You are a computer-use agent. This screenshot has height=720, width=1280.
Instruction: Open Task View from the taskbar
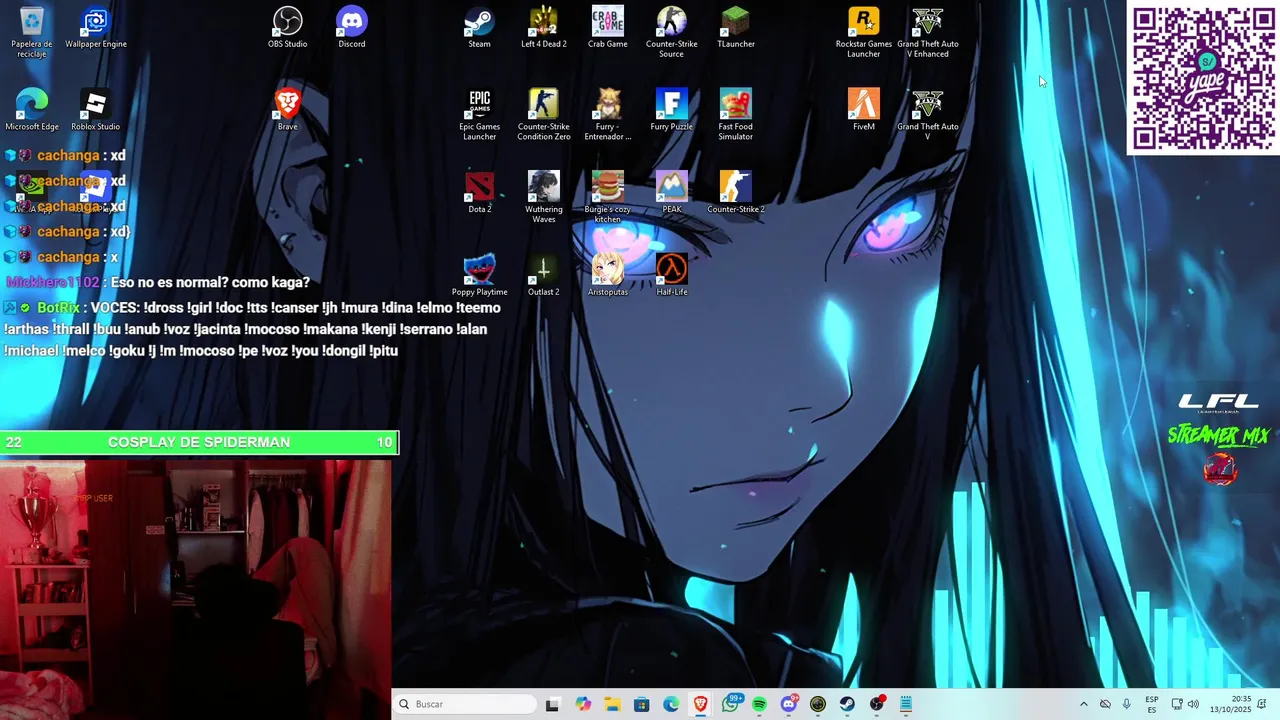[x=552, y=704]
